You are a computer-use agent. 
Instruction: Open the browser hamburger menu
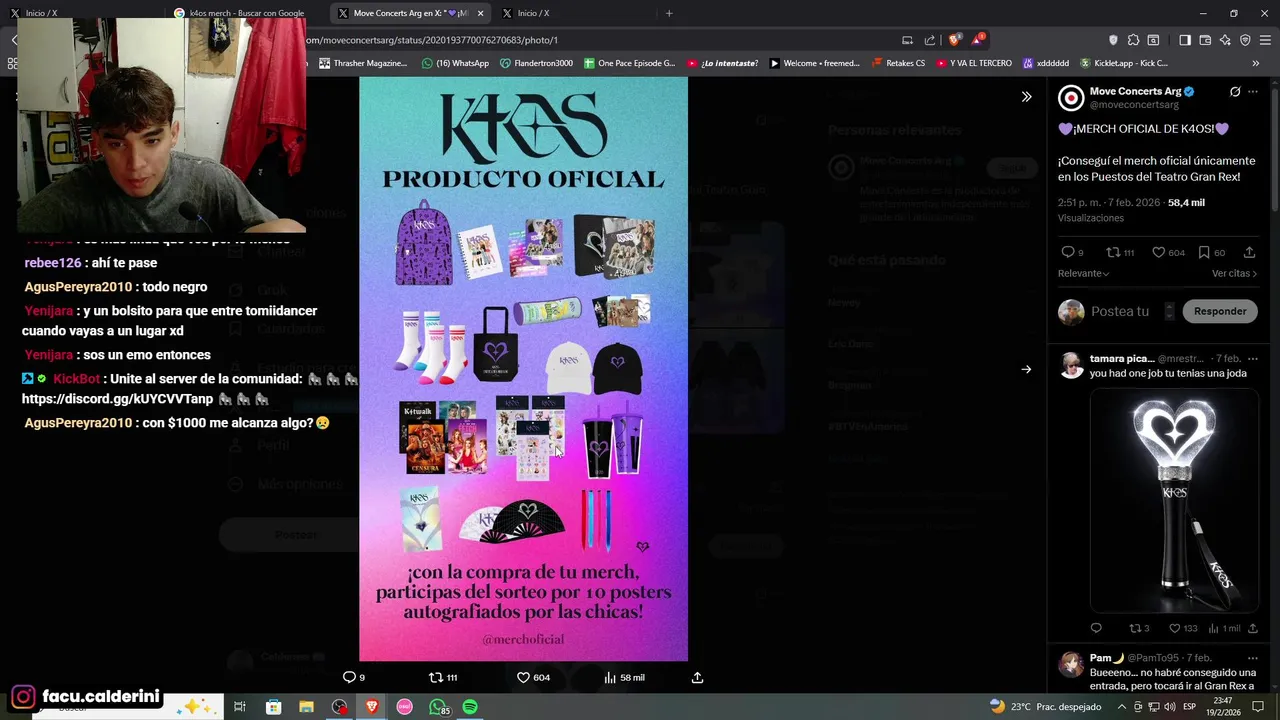point(1265,40)
